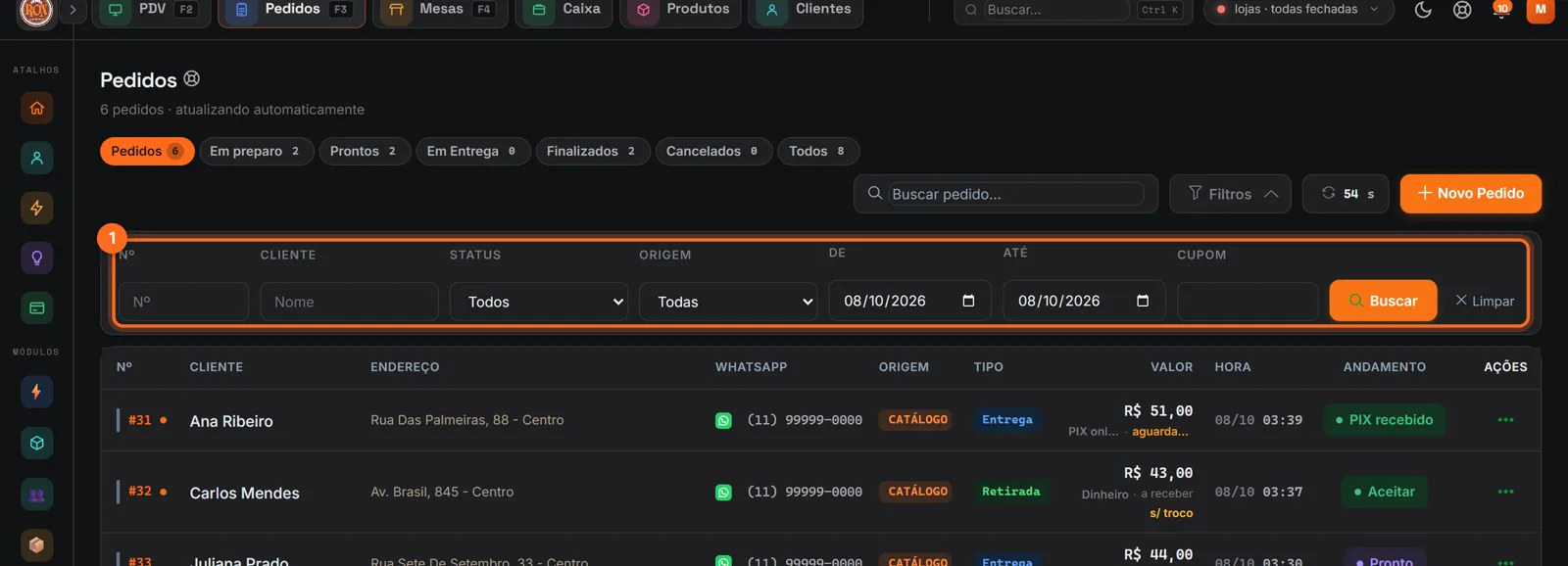The width and height of the screenshot is (1568, 566).
Task: Click the DE date 08/10/2026 field
Action: [909, 301]
